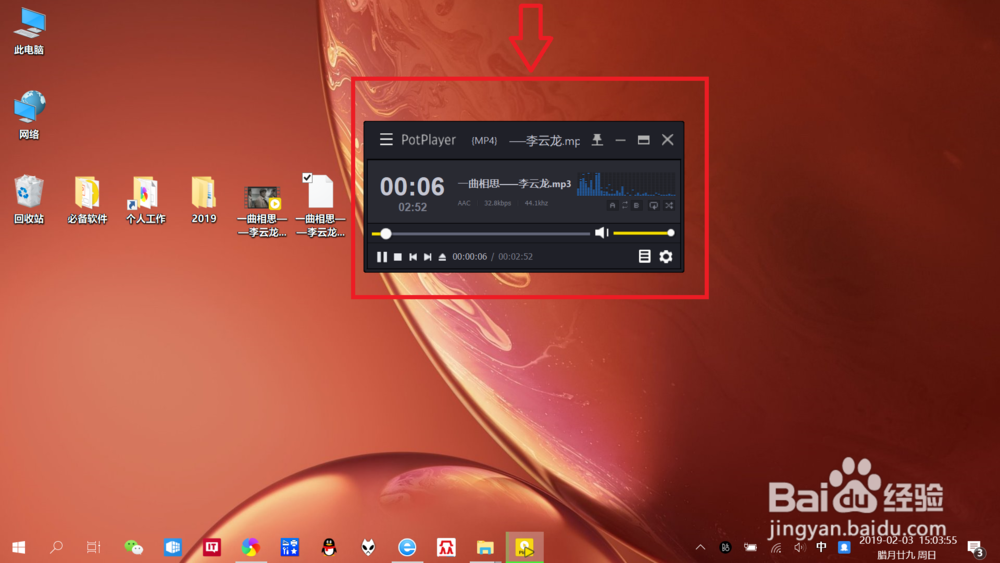
Task: Toggle repeat loop icon between A and B
Action: [624, 205]
